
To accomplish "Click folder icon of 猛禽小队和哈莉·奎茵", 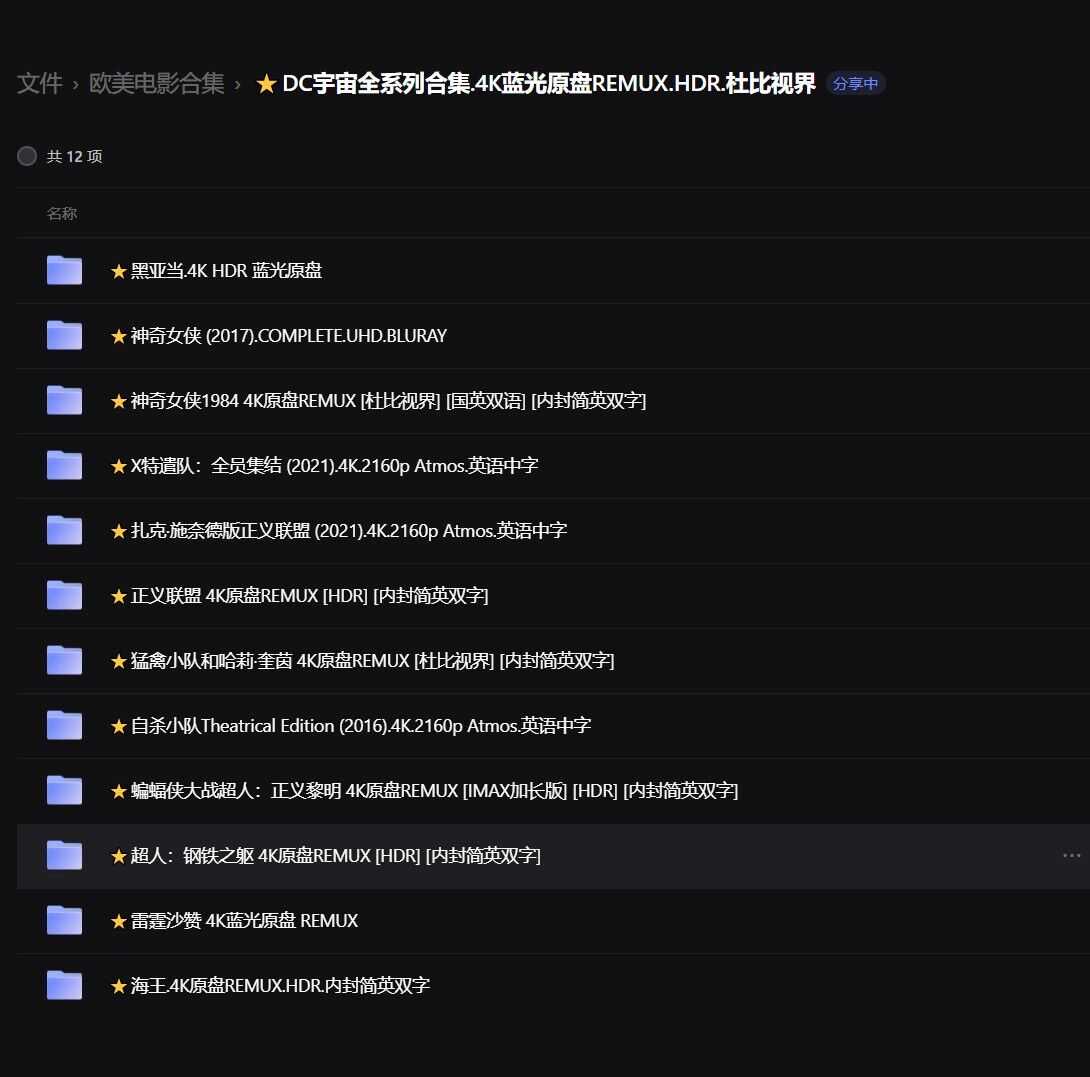I will point(64,661).
